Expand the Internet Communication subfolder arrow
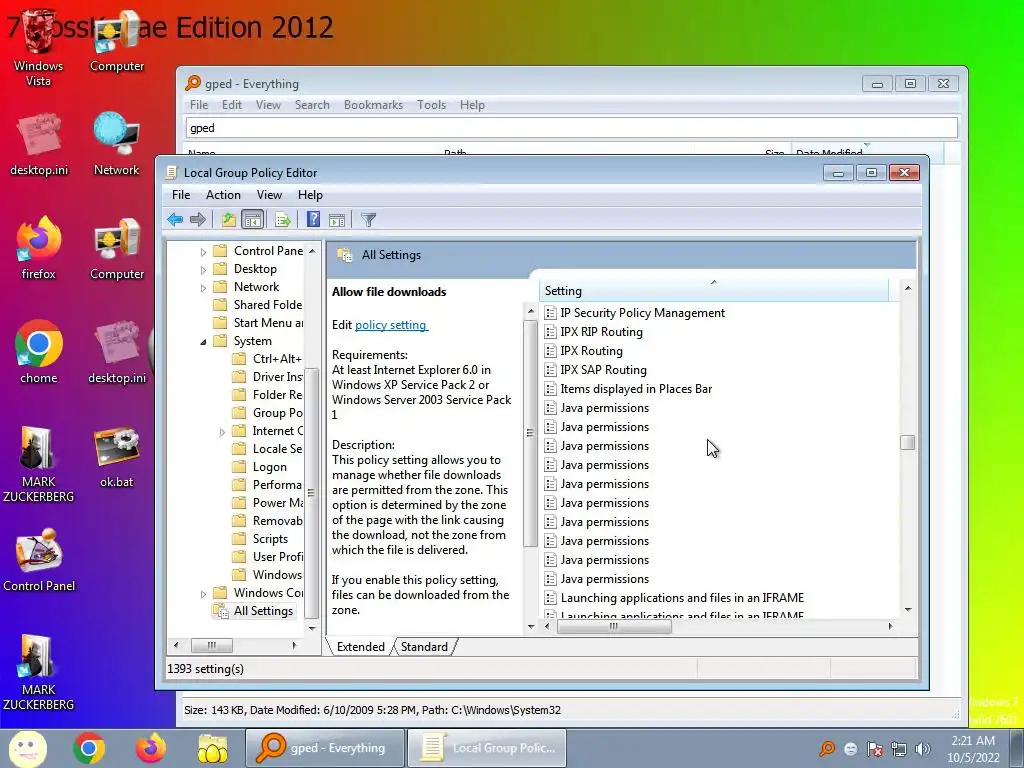The image size is (1024, 768). pos(222,432)
